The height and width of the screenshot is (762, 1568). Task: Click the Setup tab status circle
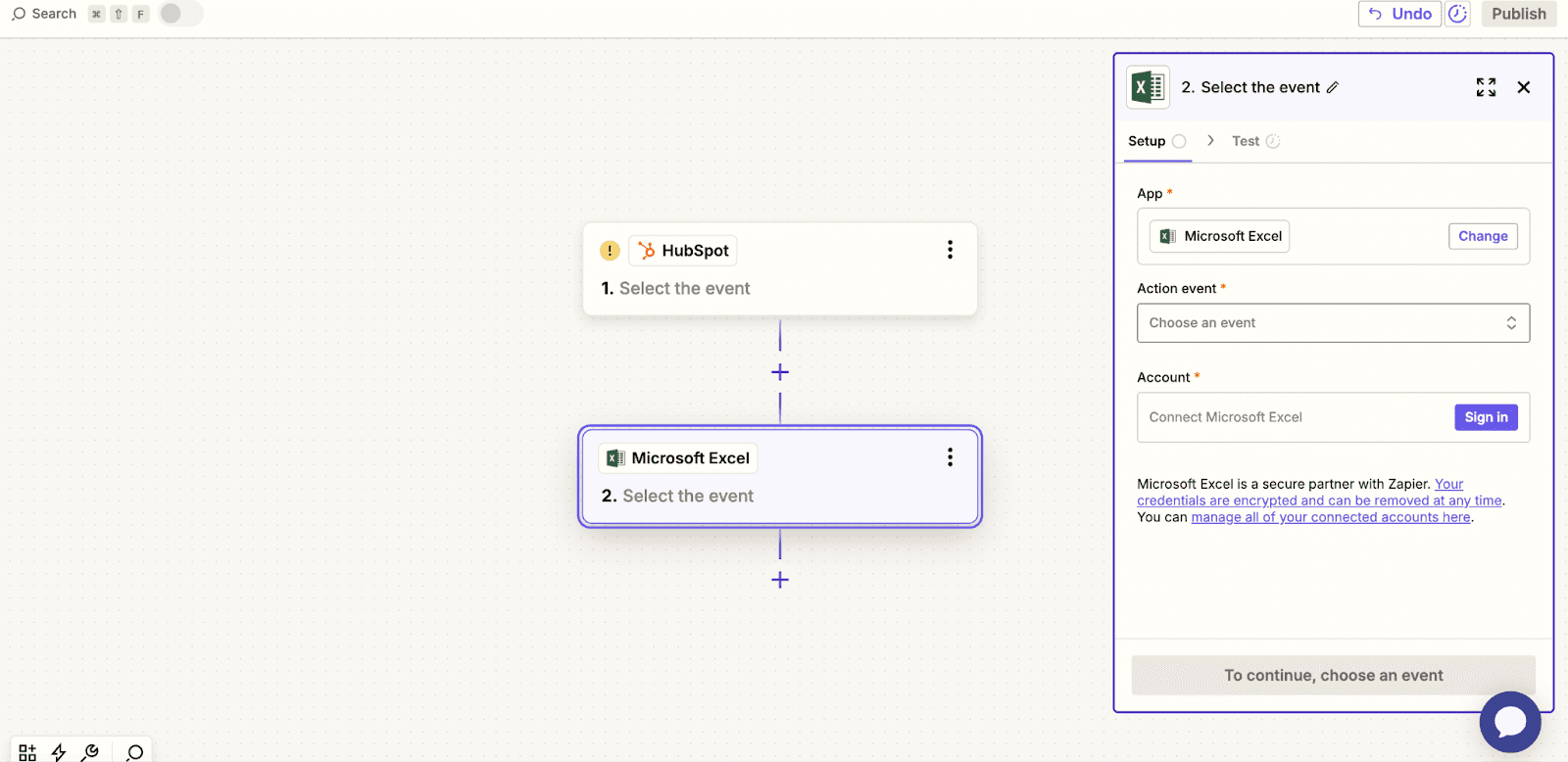point(1179,141)
